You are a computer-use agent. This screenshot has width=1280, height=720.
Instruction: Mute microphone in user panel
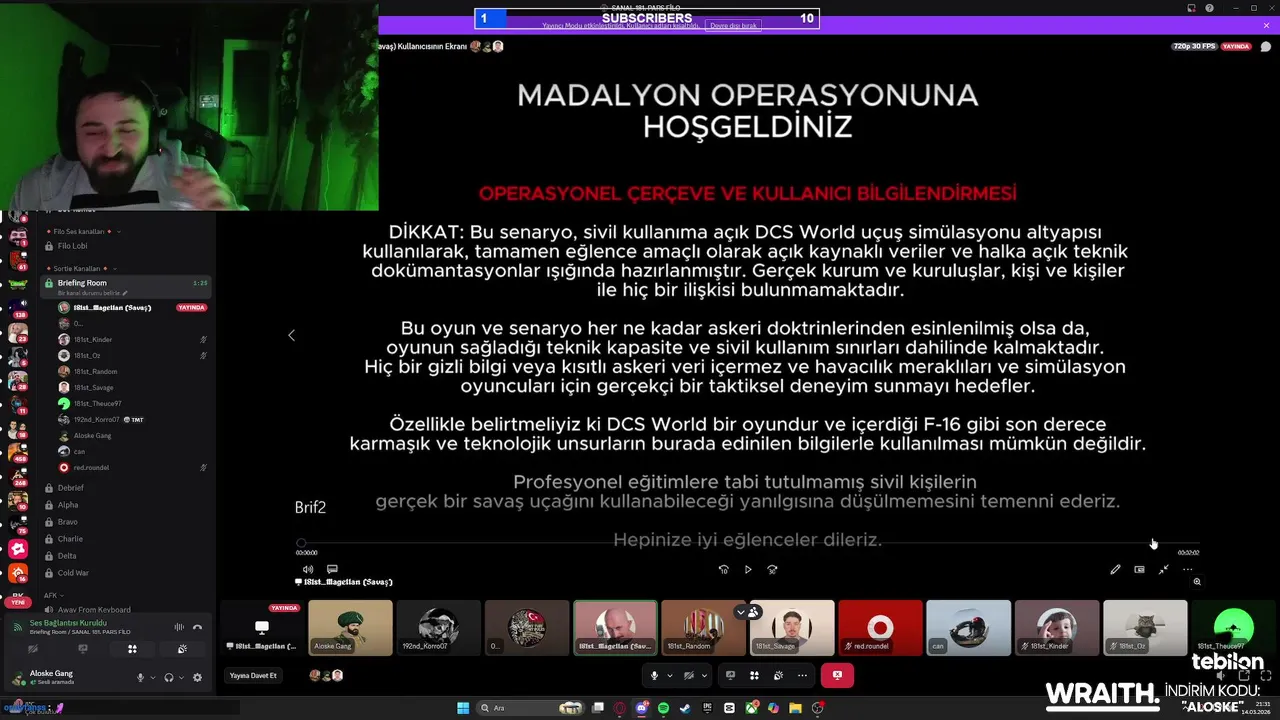(141, 677)
